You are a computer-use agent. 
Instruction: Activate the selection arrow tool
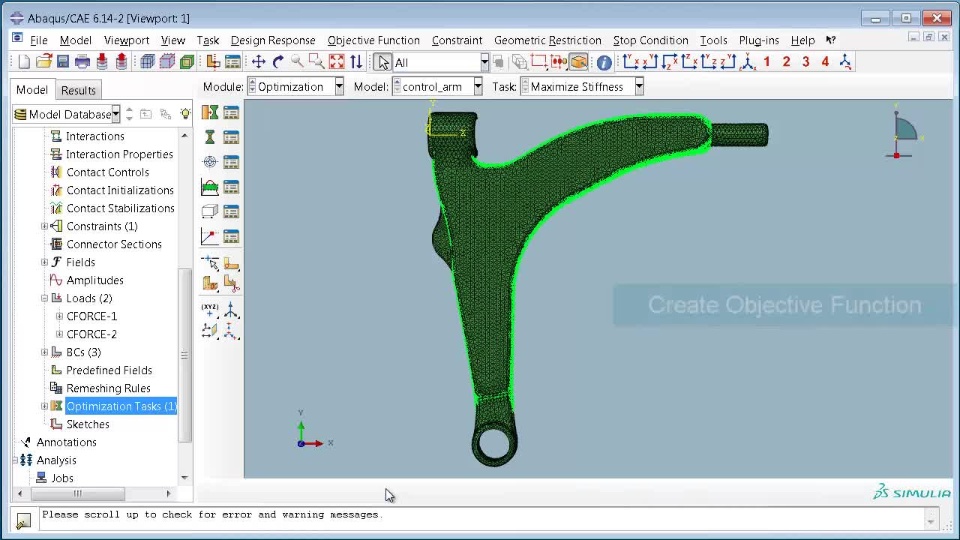tap(383, 62)
